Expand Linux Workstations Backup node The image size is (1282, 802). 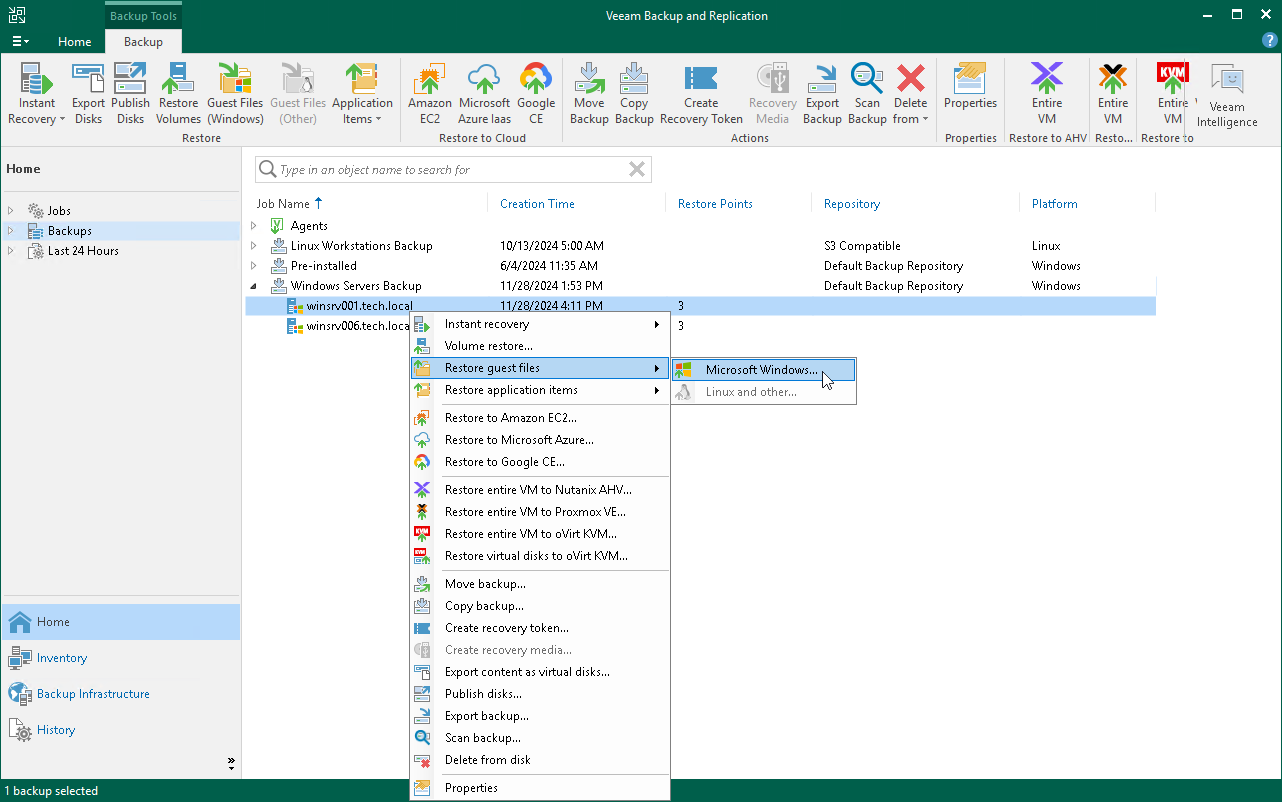[x=254, y=246]
